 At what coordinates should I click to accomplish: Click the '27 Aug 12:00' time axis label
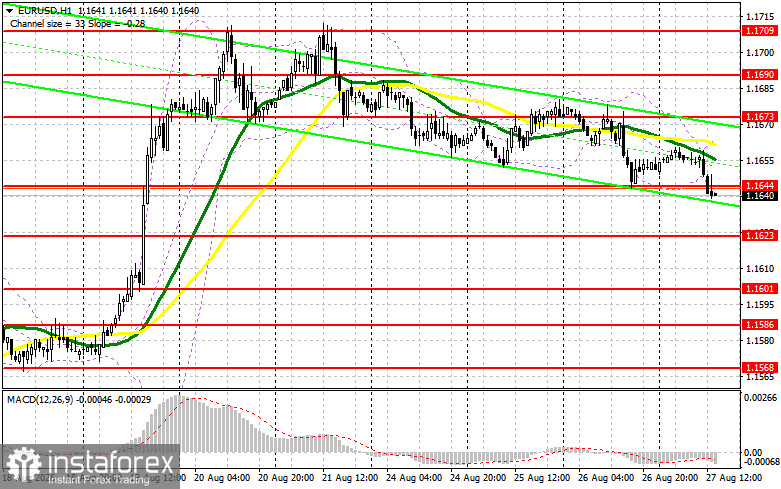tap(735, 478)
